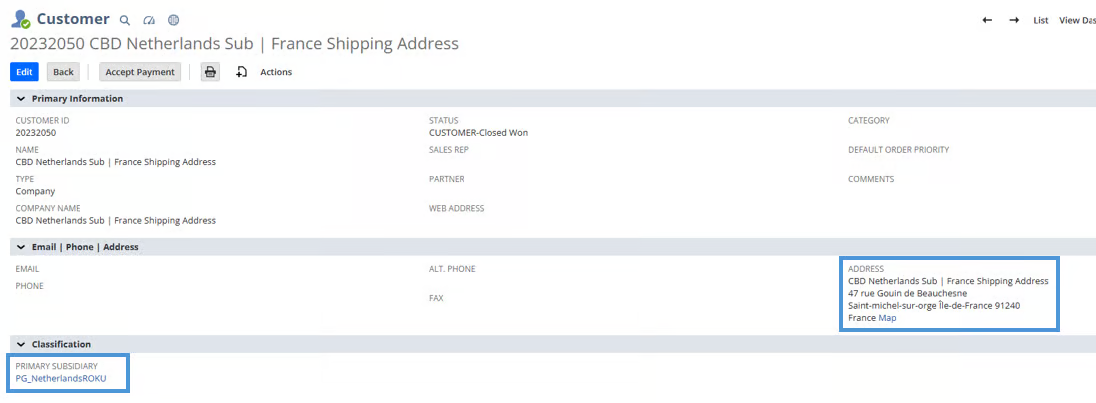Click the customer search magnifier icon

124,20
